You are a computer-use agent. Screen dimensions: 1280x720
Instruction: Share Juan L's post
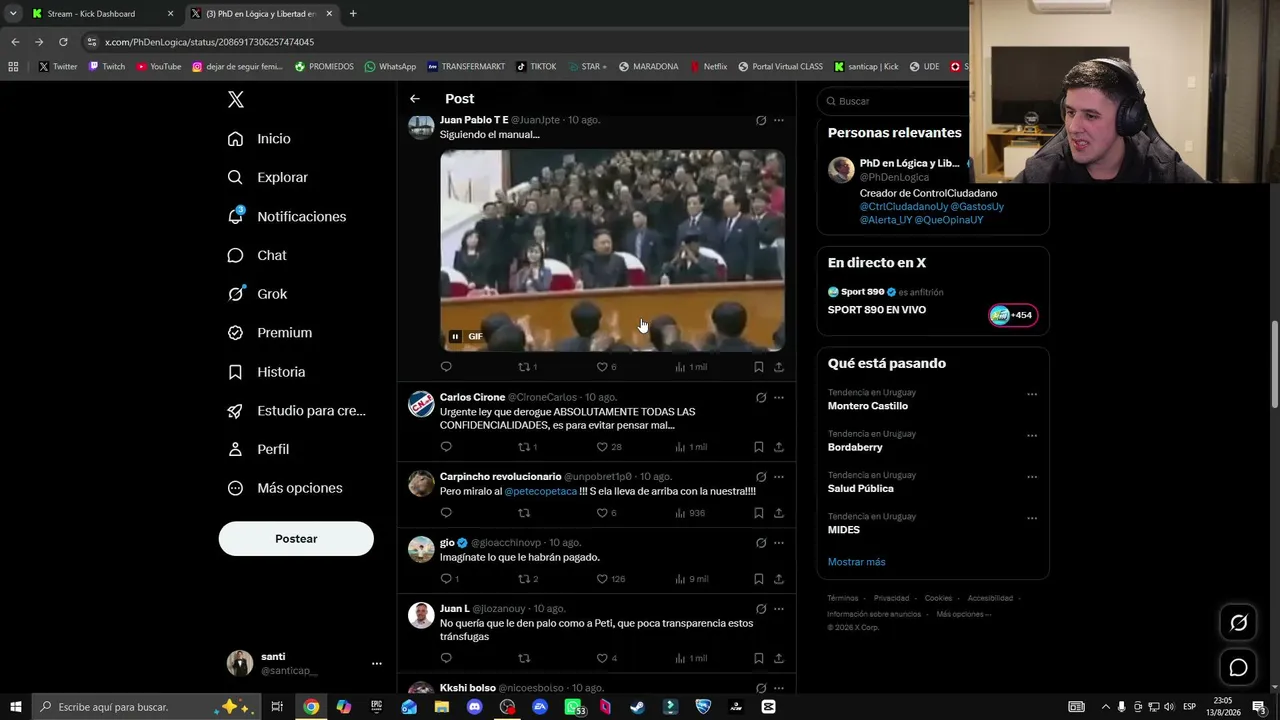coord(779,658)
